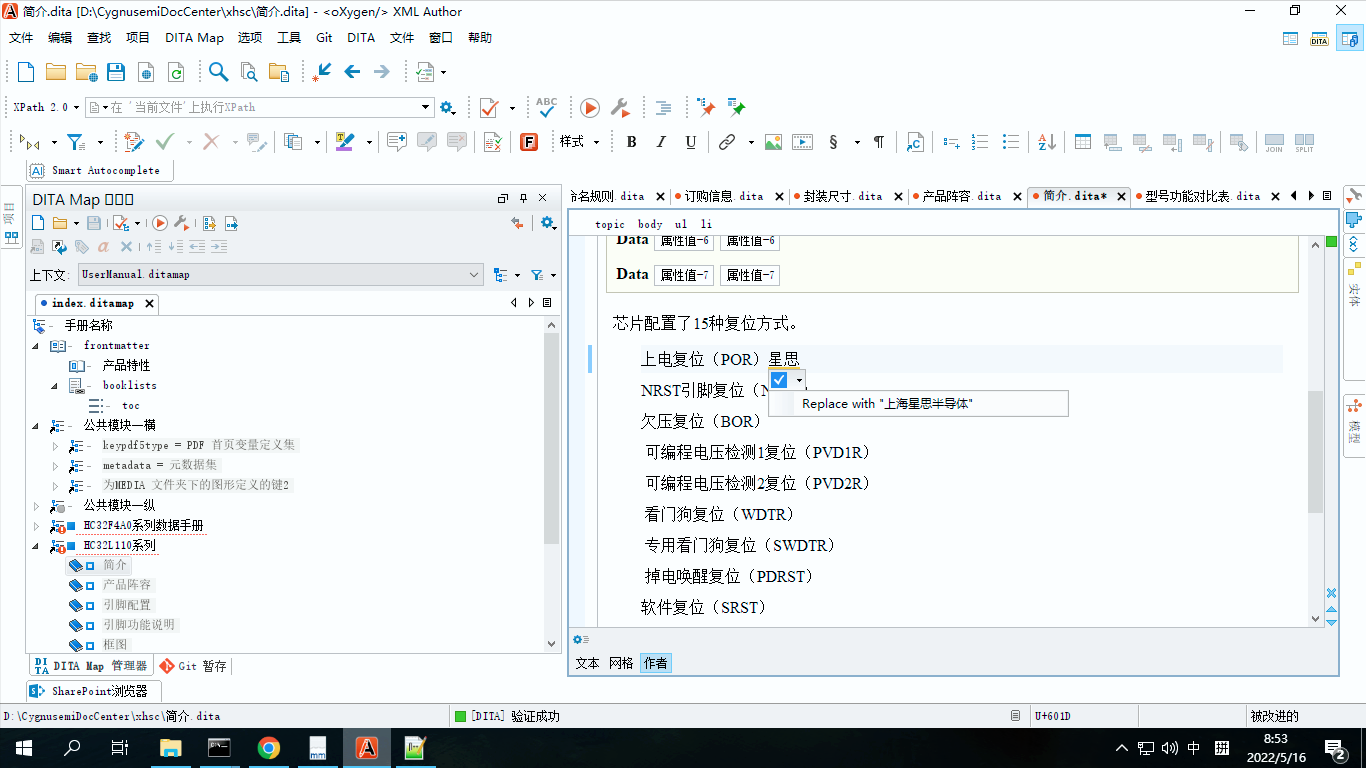Toggle the highlight marker tool

click(345, 142)
